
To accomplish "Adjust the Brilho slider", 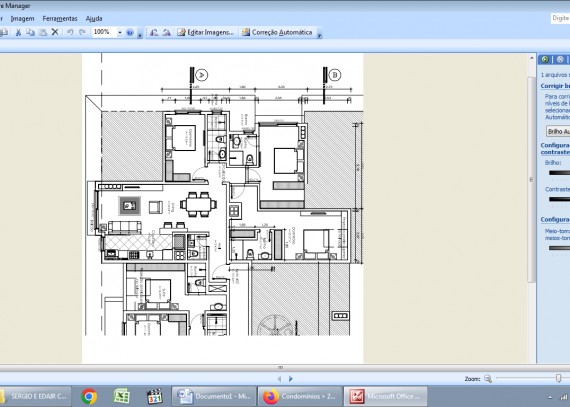I will coord(559,173).
